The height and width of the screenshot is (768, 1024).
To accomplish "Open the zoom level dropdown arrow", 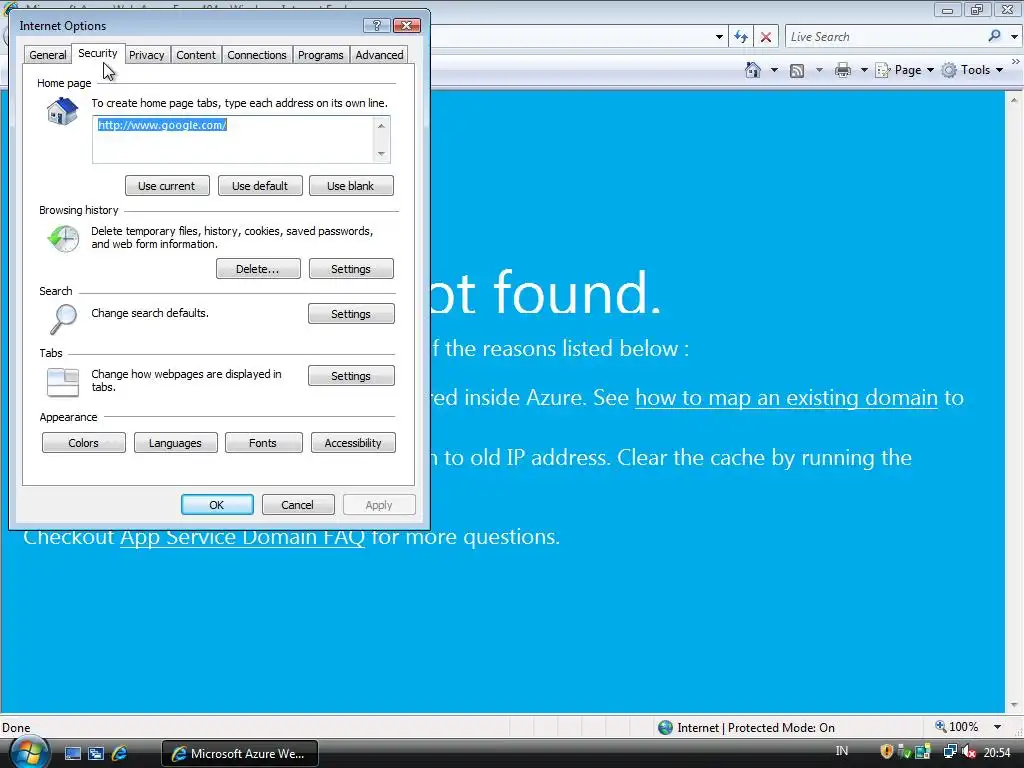I will [997, 727].
